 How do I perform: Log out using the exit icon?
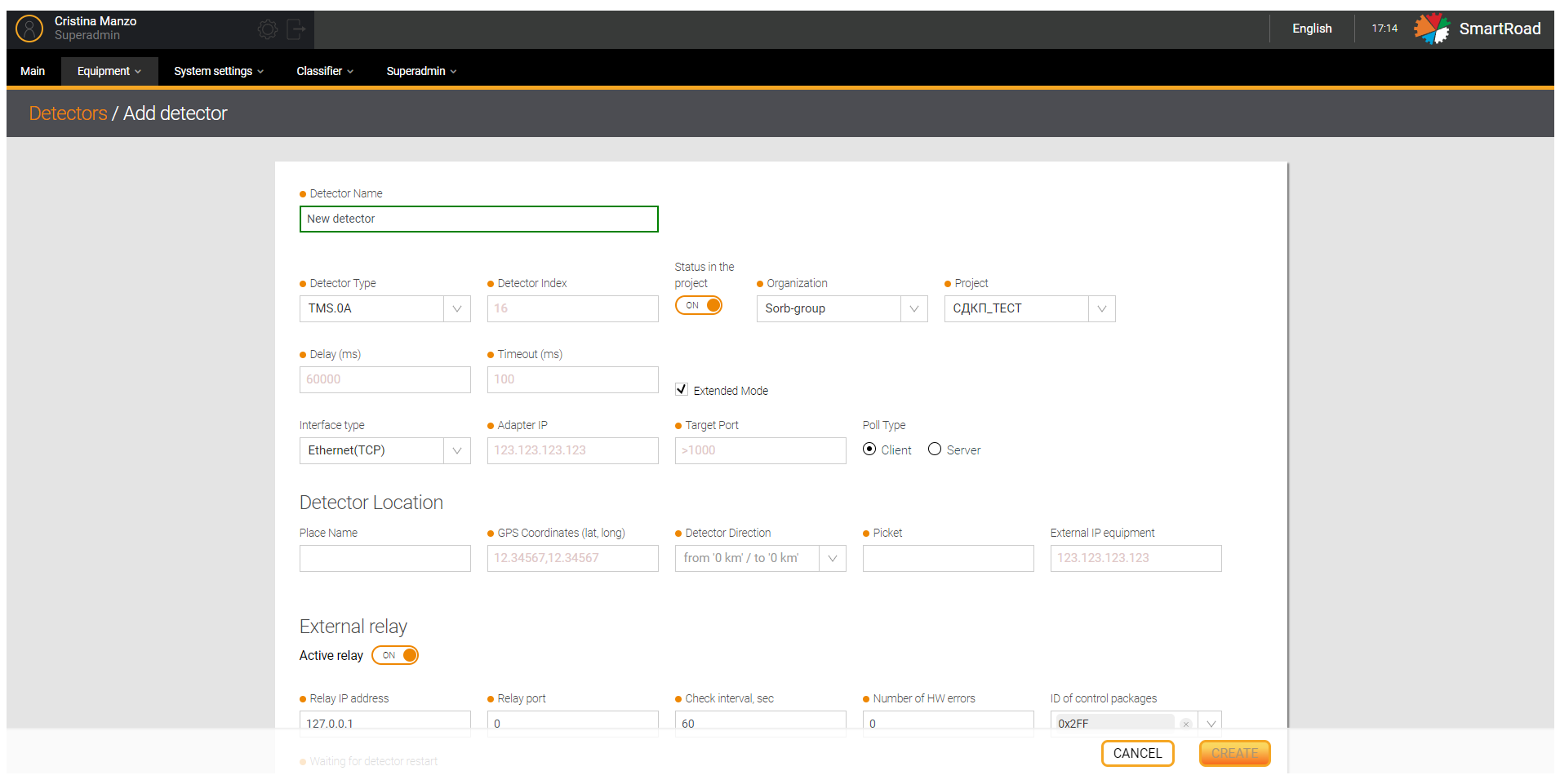click(296, 29)
